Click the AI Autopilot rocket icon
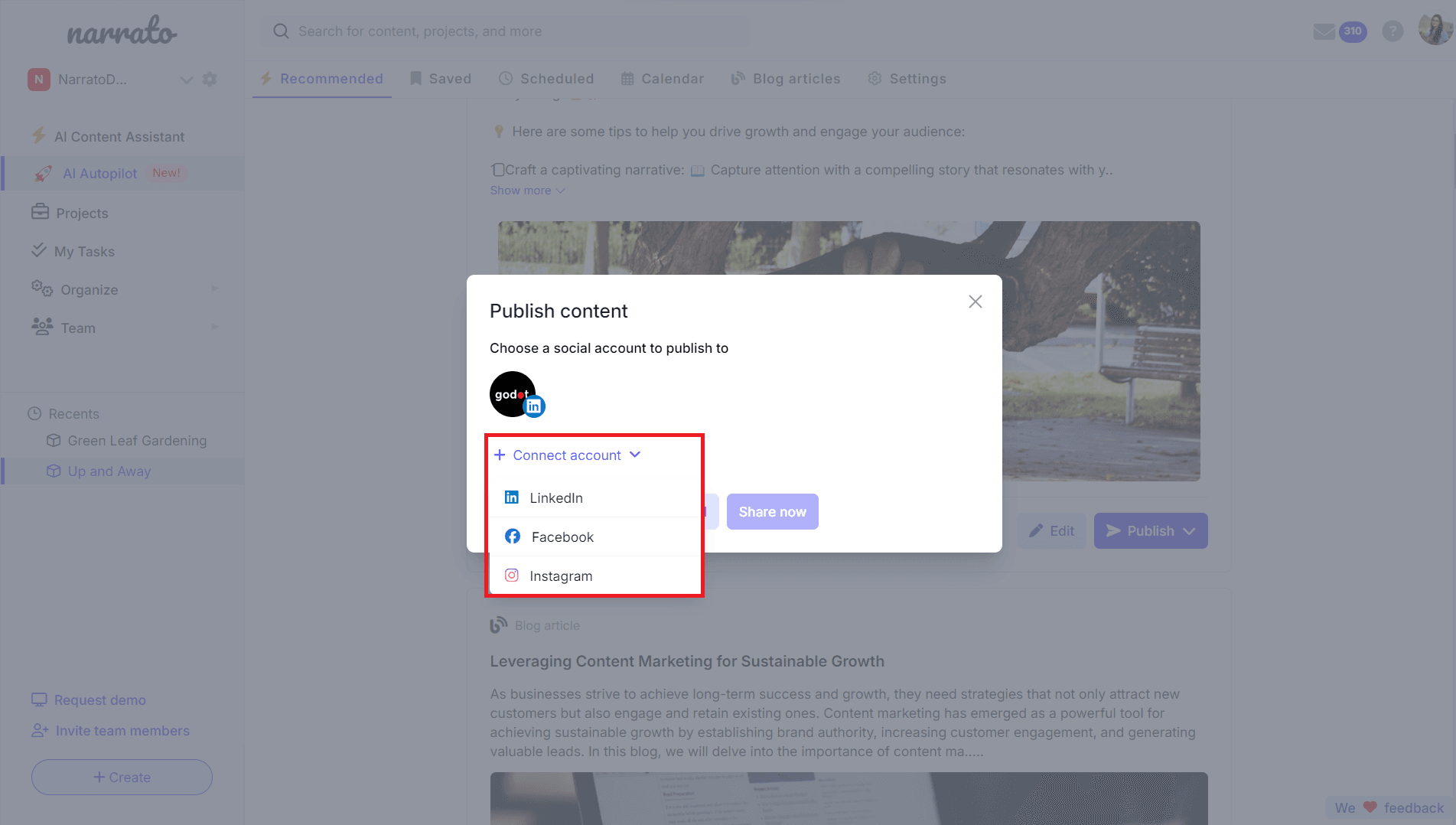Image resolution: width=1456 pixels, height=825 pixels. tap(43, 174)
